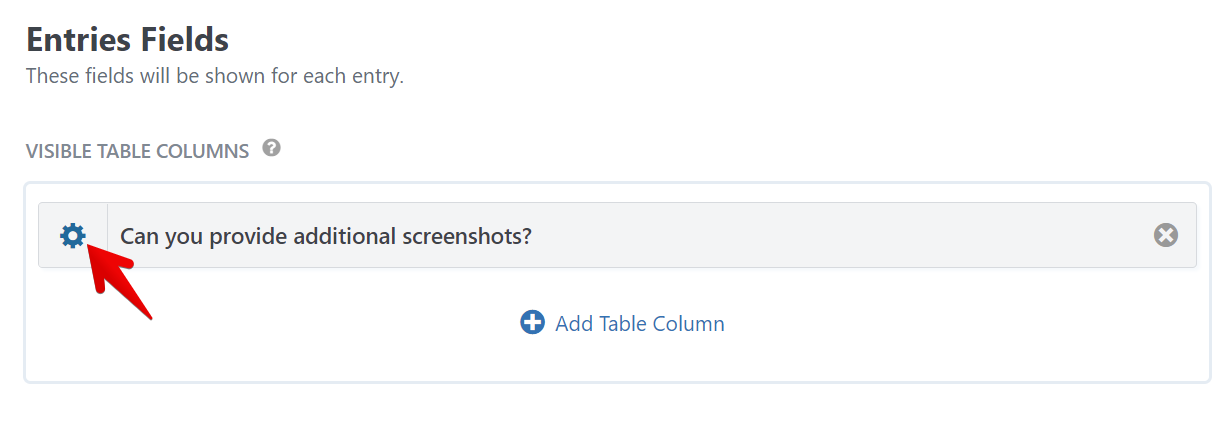
Task: Click blank panel space right of Add Table Column
Action: pos(950,324)
